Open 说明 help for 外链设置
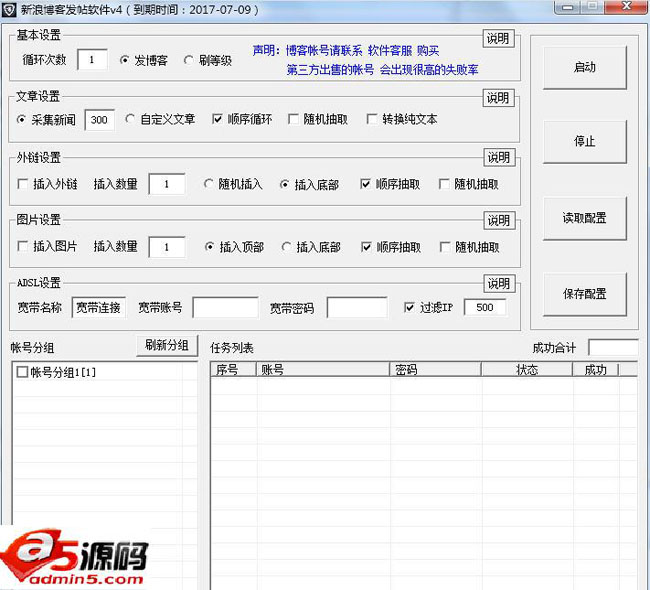 [x=499, y=158]
